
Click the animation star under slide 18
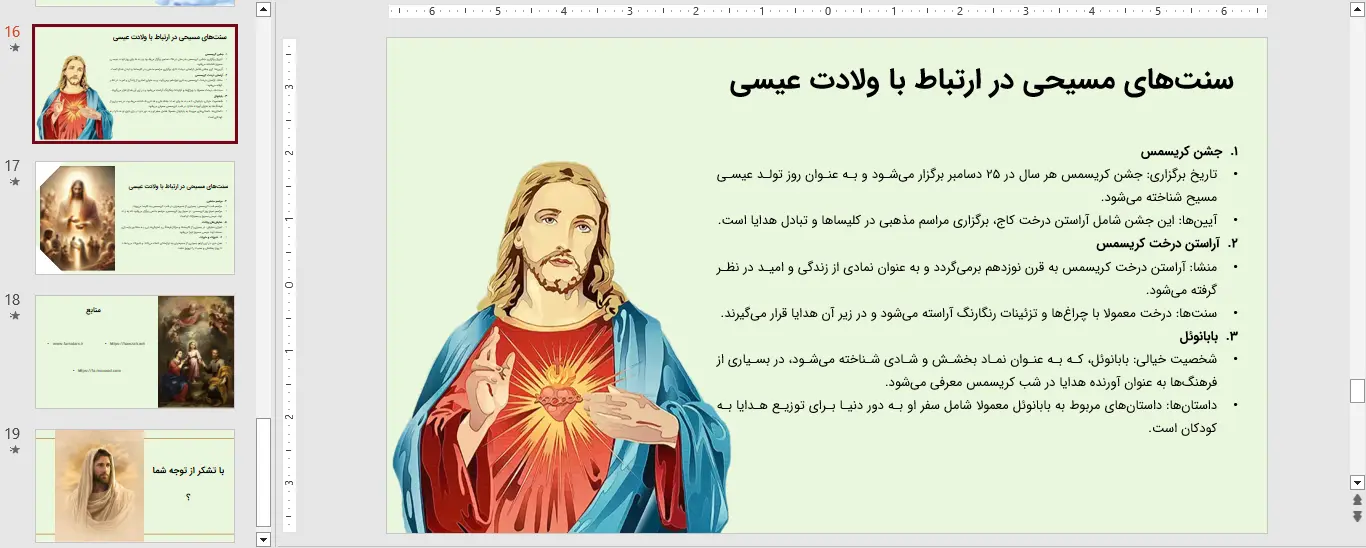[14, 316]
